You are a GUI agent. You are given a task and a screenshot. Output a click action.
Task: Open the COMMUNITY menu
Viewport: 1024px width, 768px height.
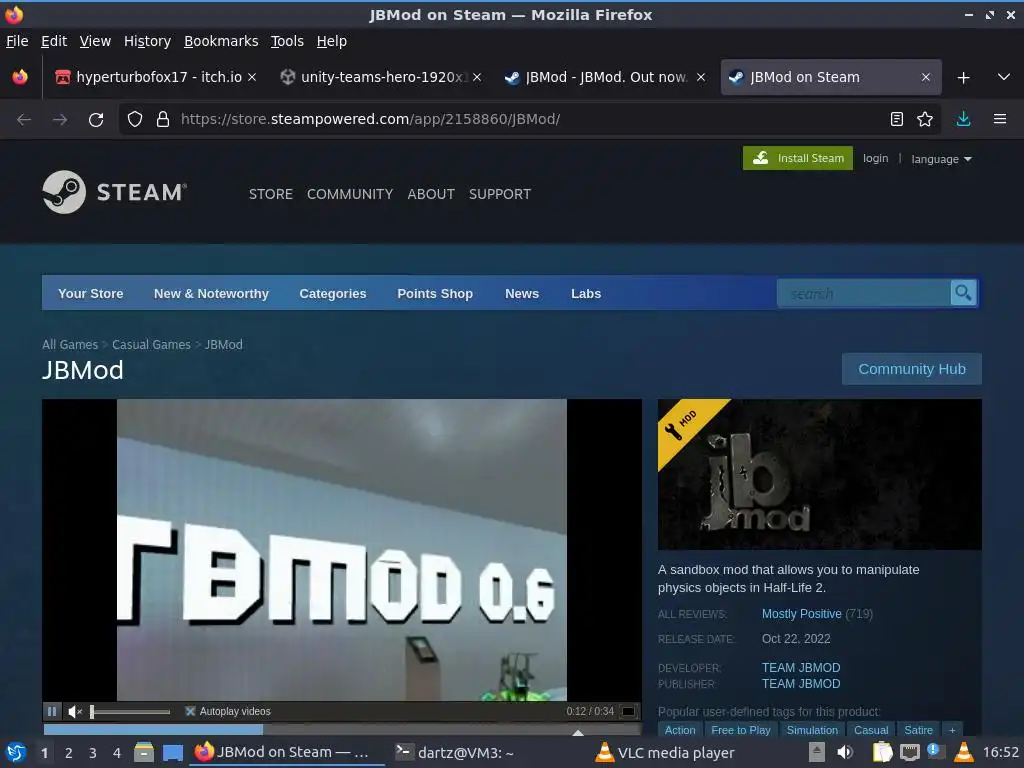pos(350,194)
